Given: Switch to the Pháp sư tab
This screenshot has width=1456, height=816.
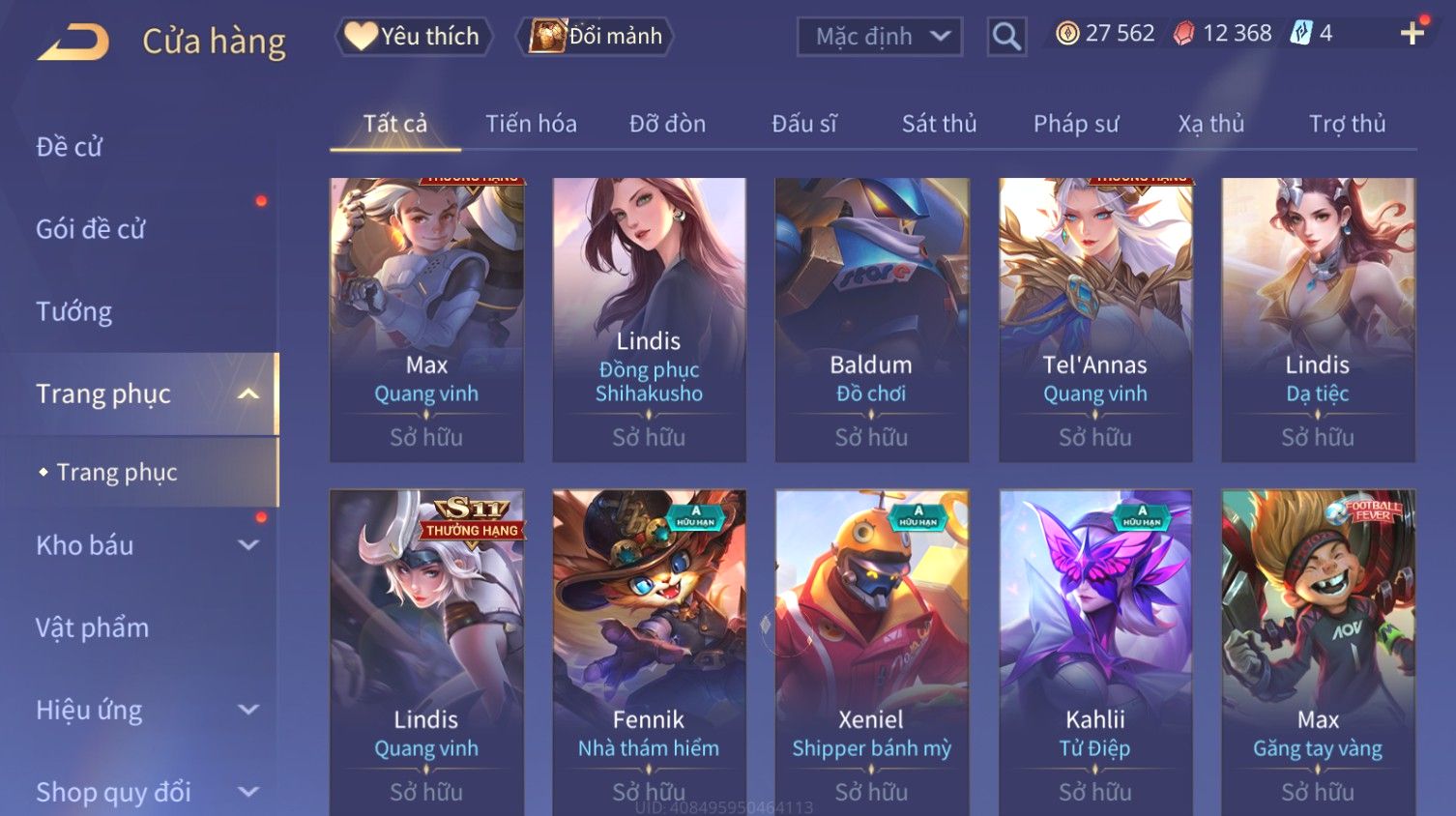Looking at the screenshot, I should pos(1076,124).
